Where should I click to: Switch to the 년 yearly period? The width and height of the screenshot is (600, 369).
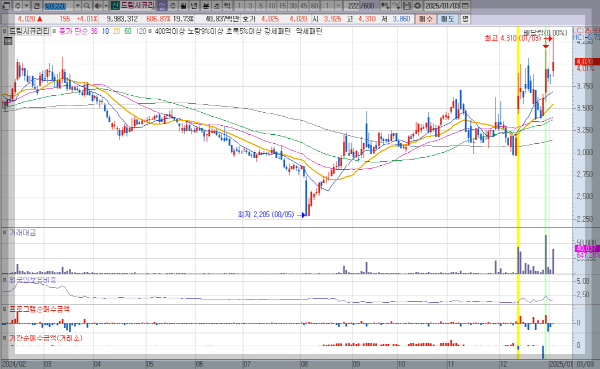(194, 6)
